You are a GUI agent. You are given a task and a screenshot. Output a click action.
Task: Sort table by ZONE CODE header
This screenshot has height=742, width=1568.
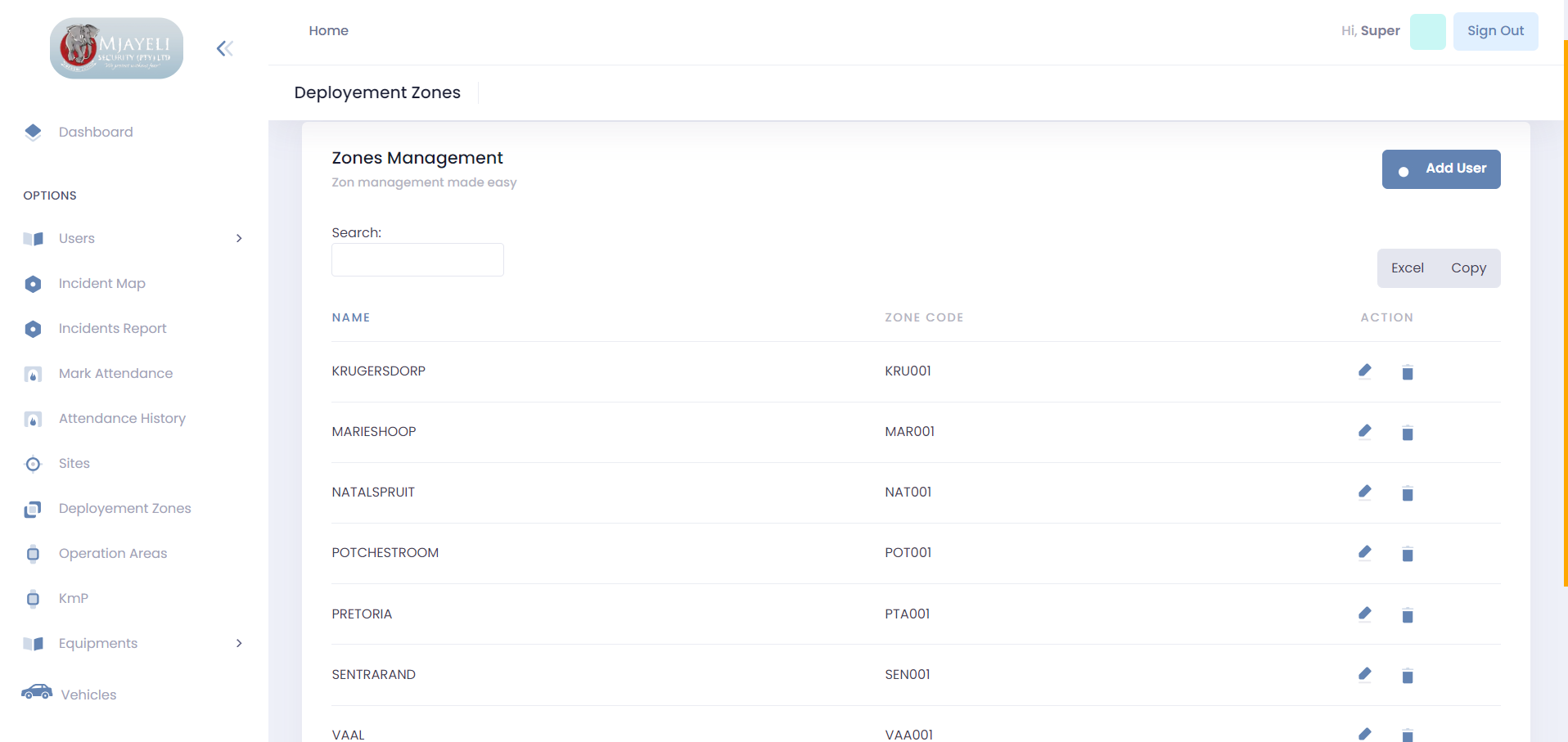pos(923,317)
